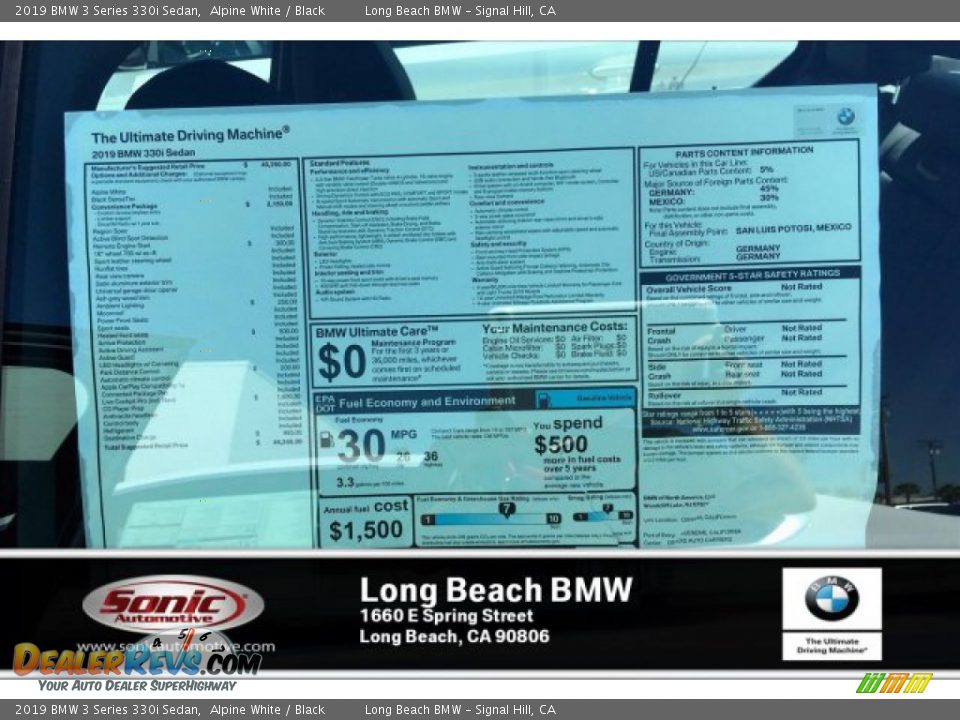This screenshot has width=960, height=720.
Task: Click 'The Ultimate Driving Machine' box under the BMW logo
Action: [x=831, y=646]
